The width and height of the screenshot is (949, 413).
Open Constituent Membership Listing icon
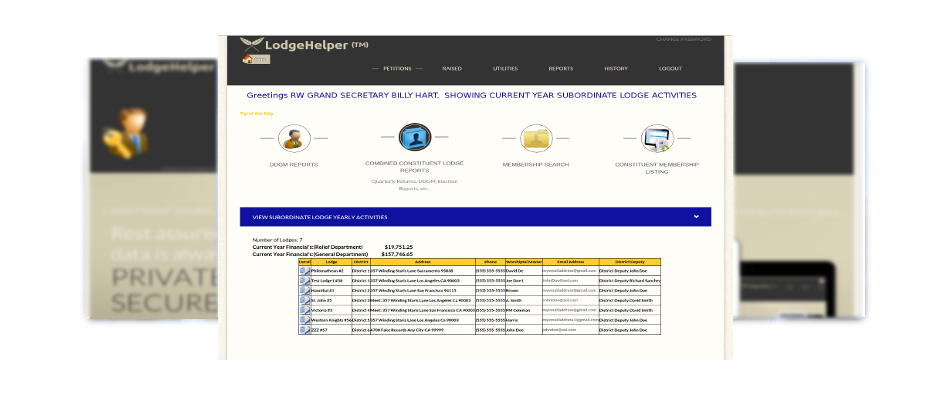pyautogui.click(x=657, y=138)
